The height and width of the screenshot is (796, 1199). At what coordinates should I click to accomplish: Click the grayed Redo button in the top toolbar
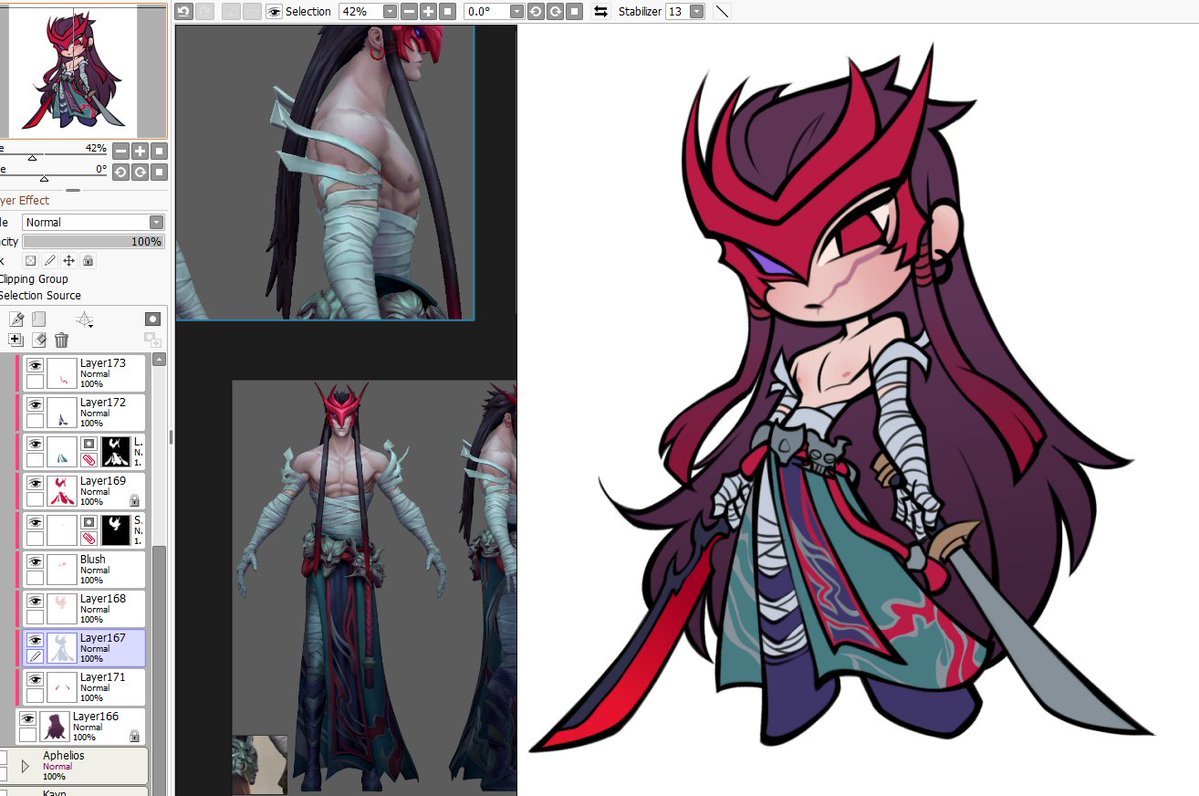tap(204, 11)
